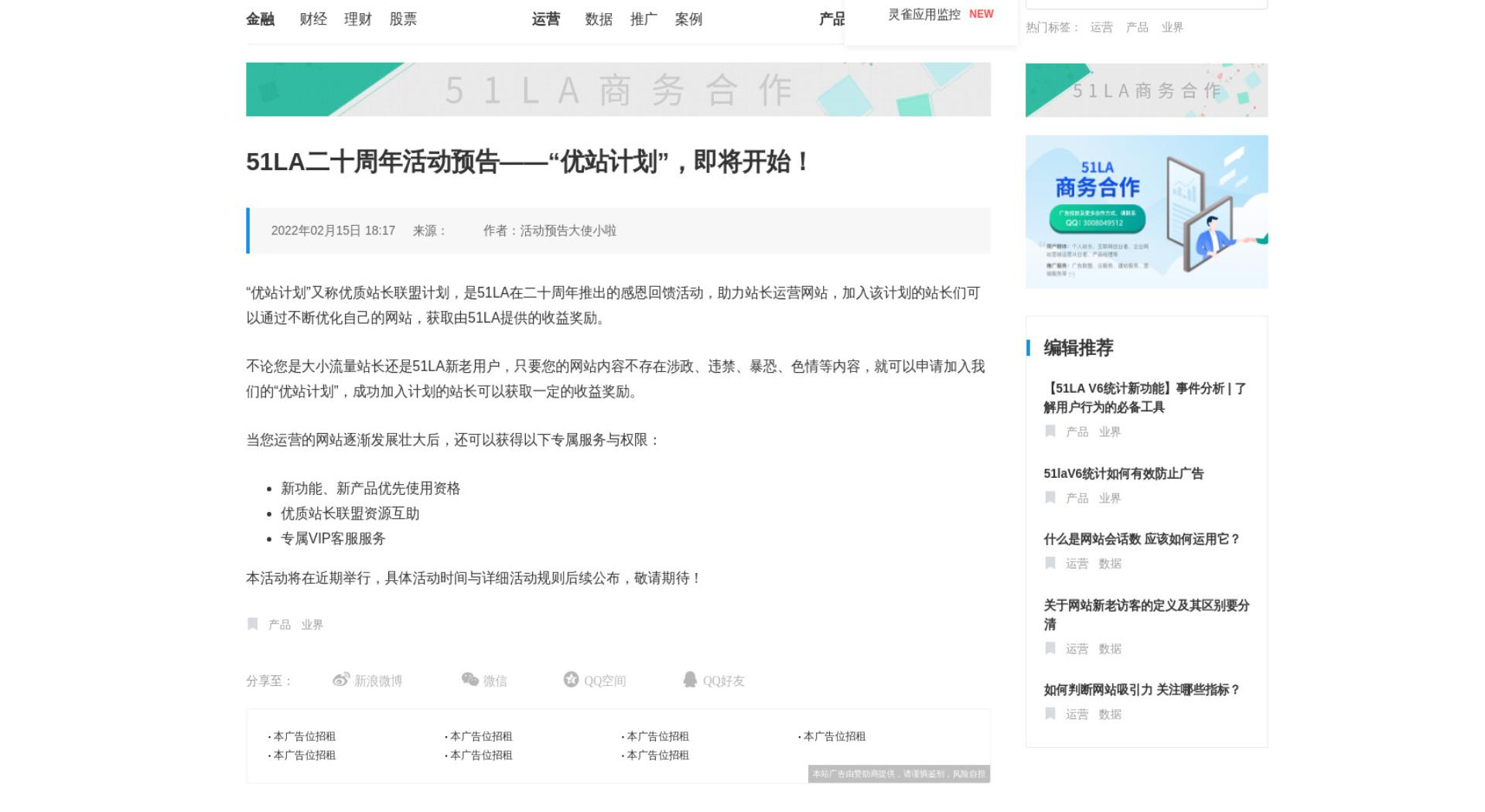
Task: Click the 编辑推荐 section heading
Action: coord(1078,348)
